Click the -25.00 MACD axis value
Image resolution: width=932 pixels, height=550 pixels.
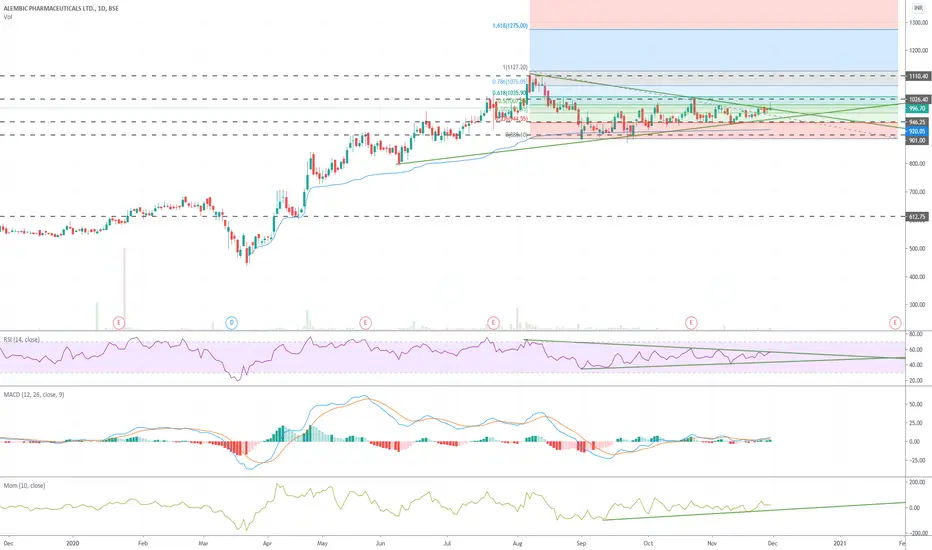click(916, 460)
